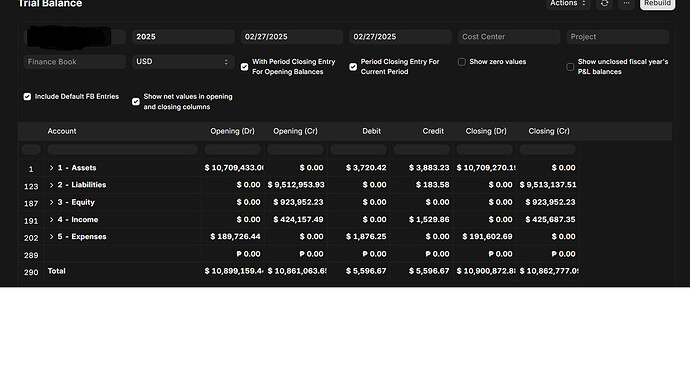690x375 pixels.
Task: Click the Cost Center field
Action: [509, 37]
